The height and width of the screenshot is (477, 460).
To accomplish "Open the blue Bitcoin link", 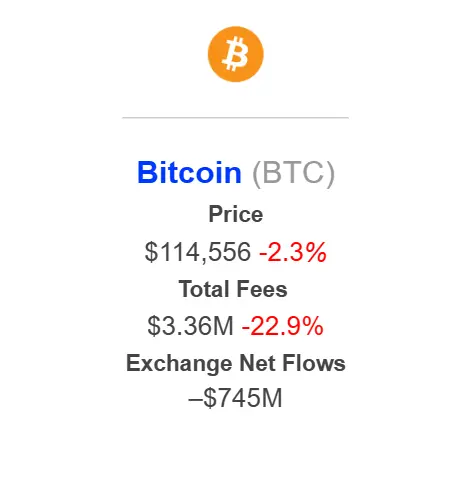I will [x=189, y=172].
